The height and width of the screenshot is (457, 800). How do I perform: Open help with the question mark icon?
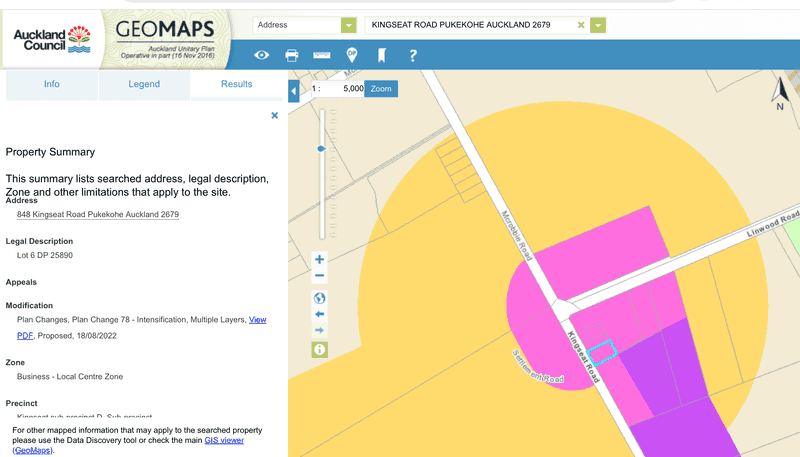[x=412, y=55]
